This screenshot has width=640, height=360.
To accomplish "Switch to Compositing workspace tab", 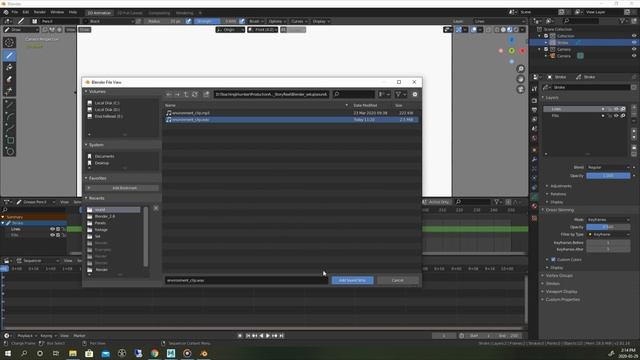I will coord(159,13).
